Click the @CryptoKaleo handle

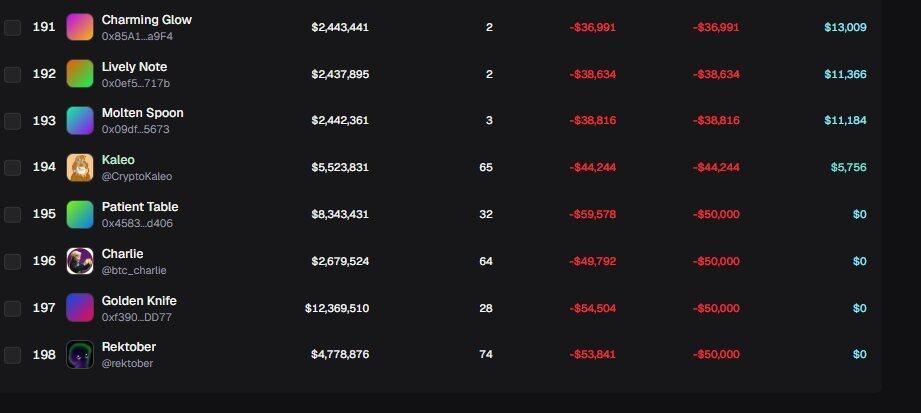coord(137,176)
